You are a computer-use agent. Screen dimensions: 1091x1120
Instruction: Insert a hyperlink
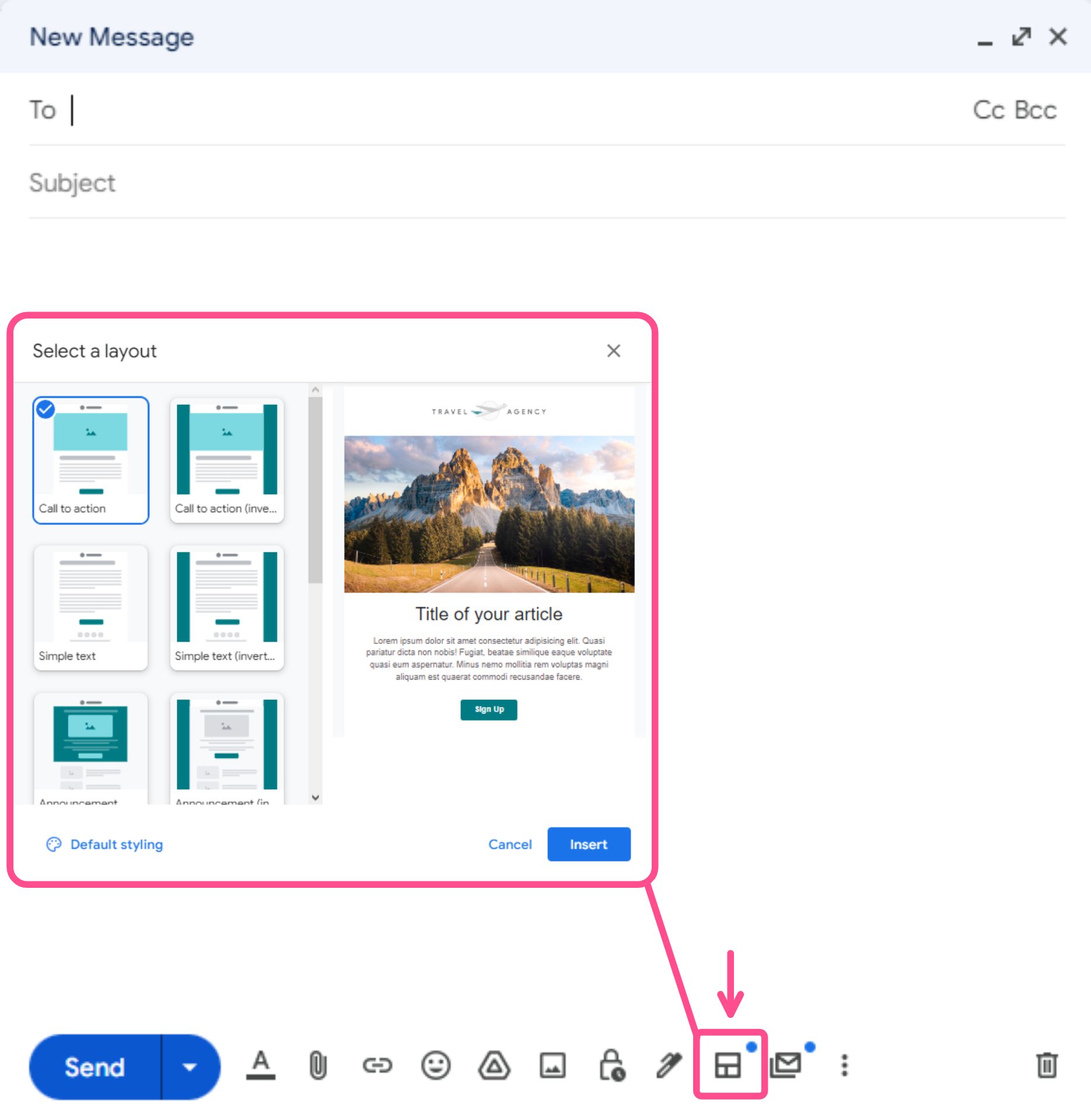click(x=377, y=1066)
